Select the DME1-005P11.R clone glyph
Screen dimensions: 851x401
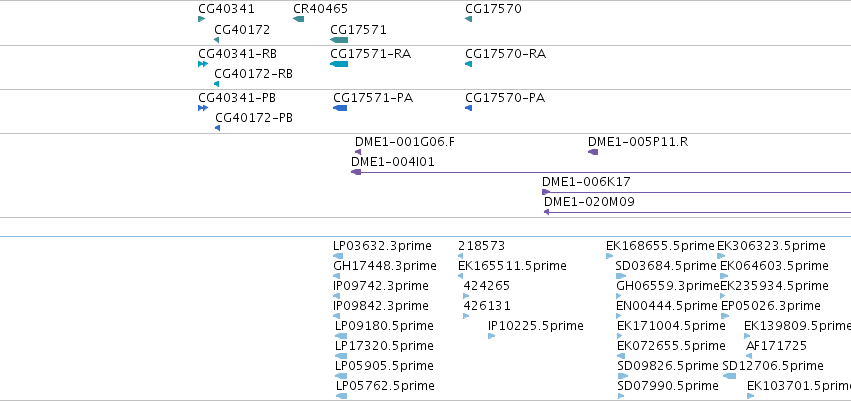click(x=593, y=152)
